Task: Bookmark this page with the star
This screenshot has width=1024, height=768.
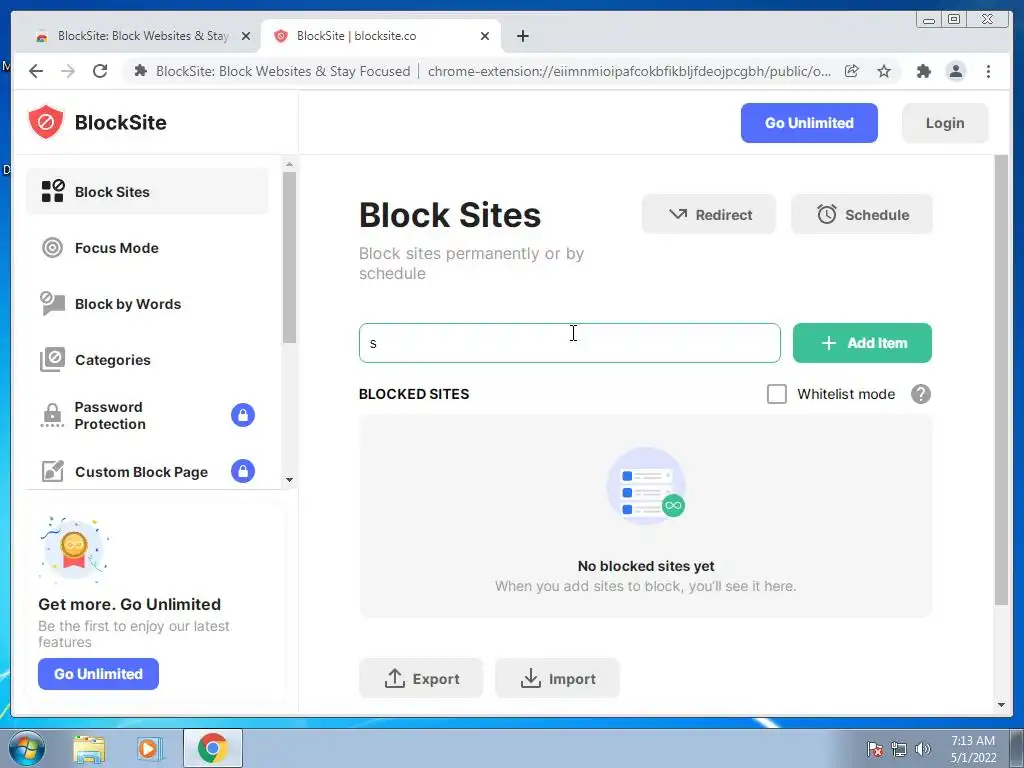Action: pyautogui.click(x=884, y=71)
